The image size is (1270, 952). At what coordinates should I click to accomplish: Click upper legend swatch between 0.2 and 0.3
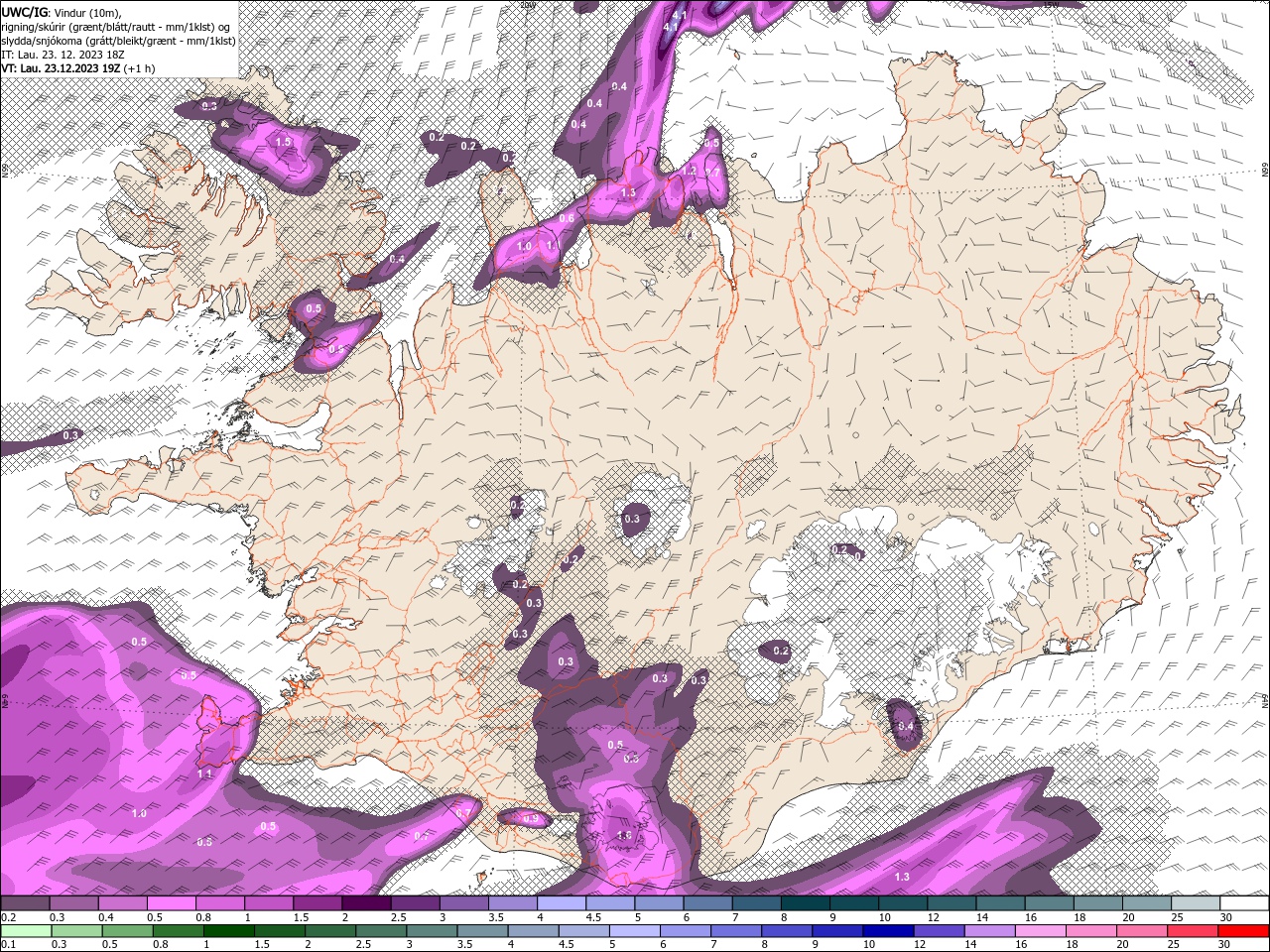click(x=25, y=903)
